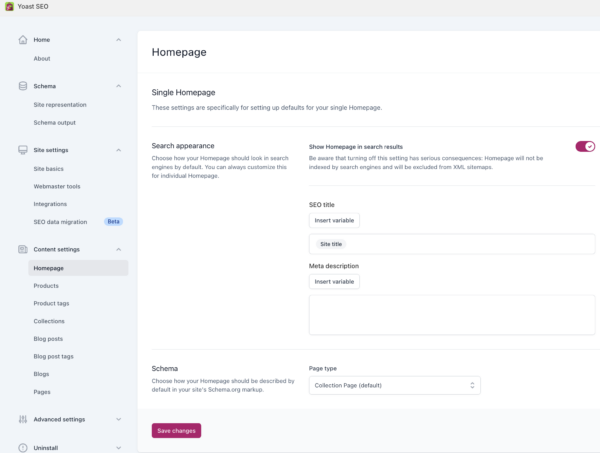Click the Site settings monitor icon
This screenshot has height=453, width=600.
tap(23, 150)
